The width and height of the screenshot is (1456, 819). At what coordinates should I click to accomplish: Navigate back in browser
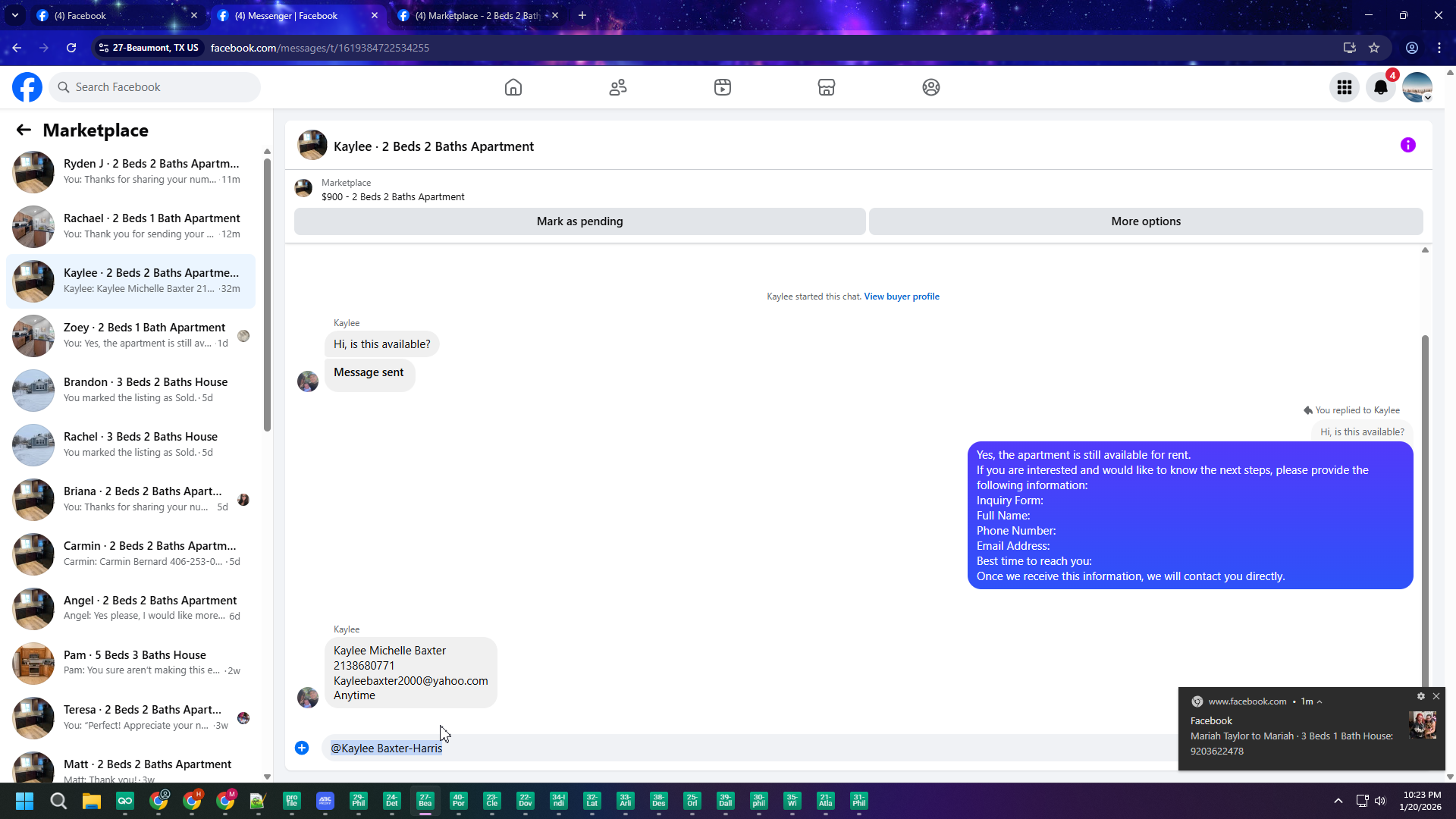click(x=17, y=48)
